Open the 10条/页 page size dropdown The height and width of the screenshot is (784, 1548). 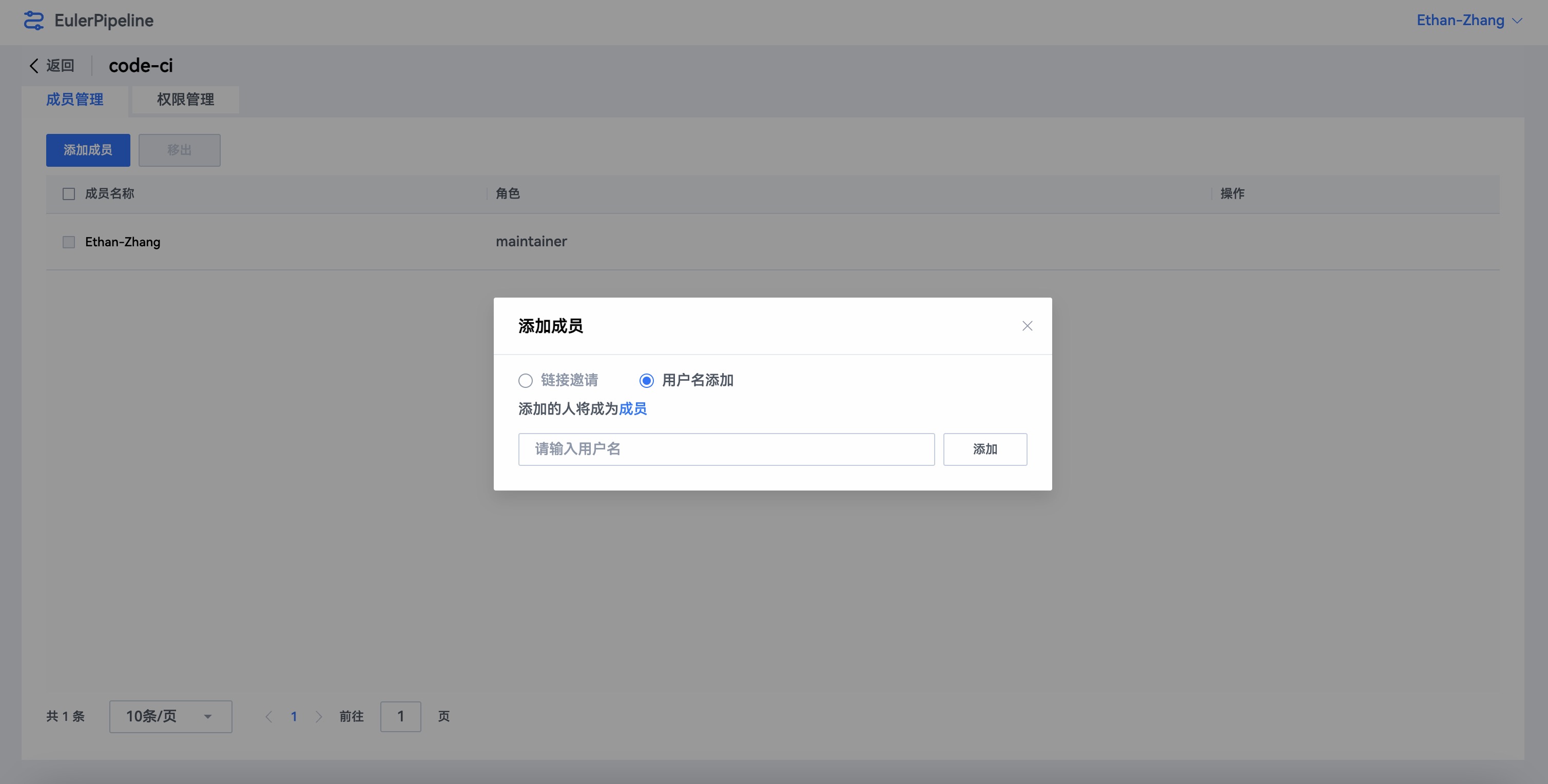tap(171, 716)
